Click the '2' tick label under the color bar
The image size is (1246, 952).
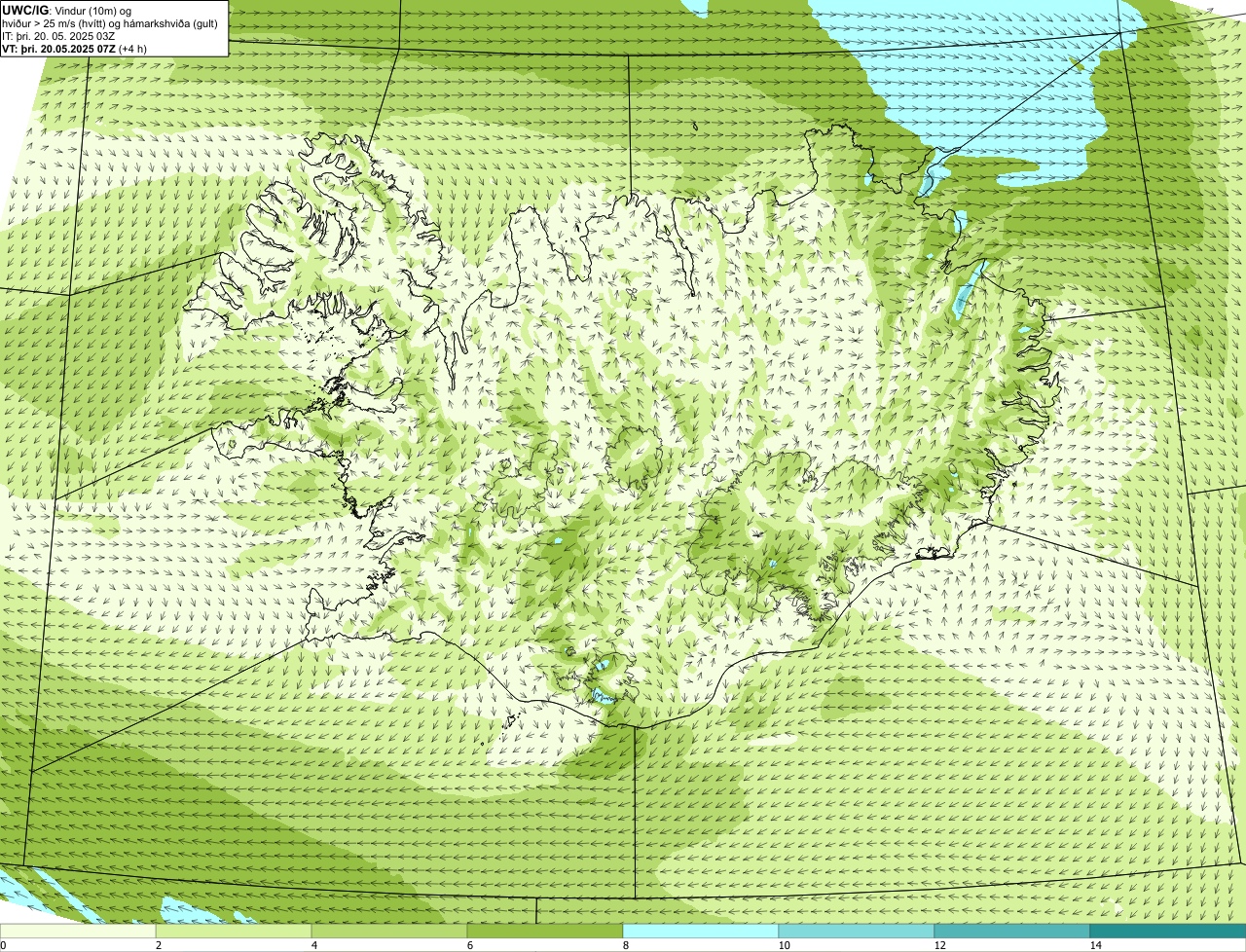[159, 945]
